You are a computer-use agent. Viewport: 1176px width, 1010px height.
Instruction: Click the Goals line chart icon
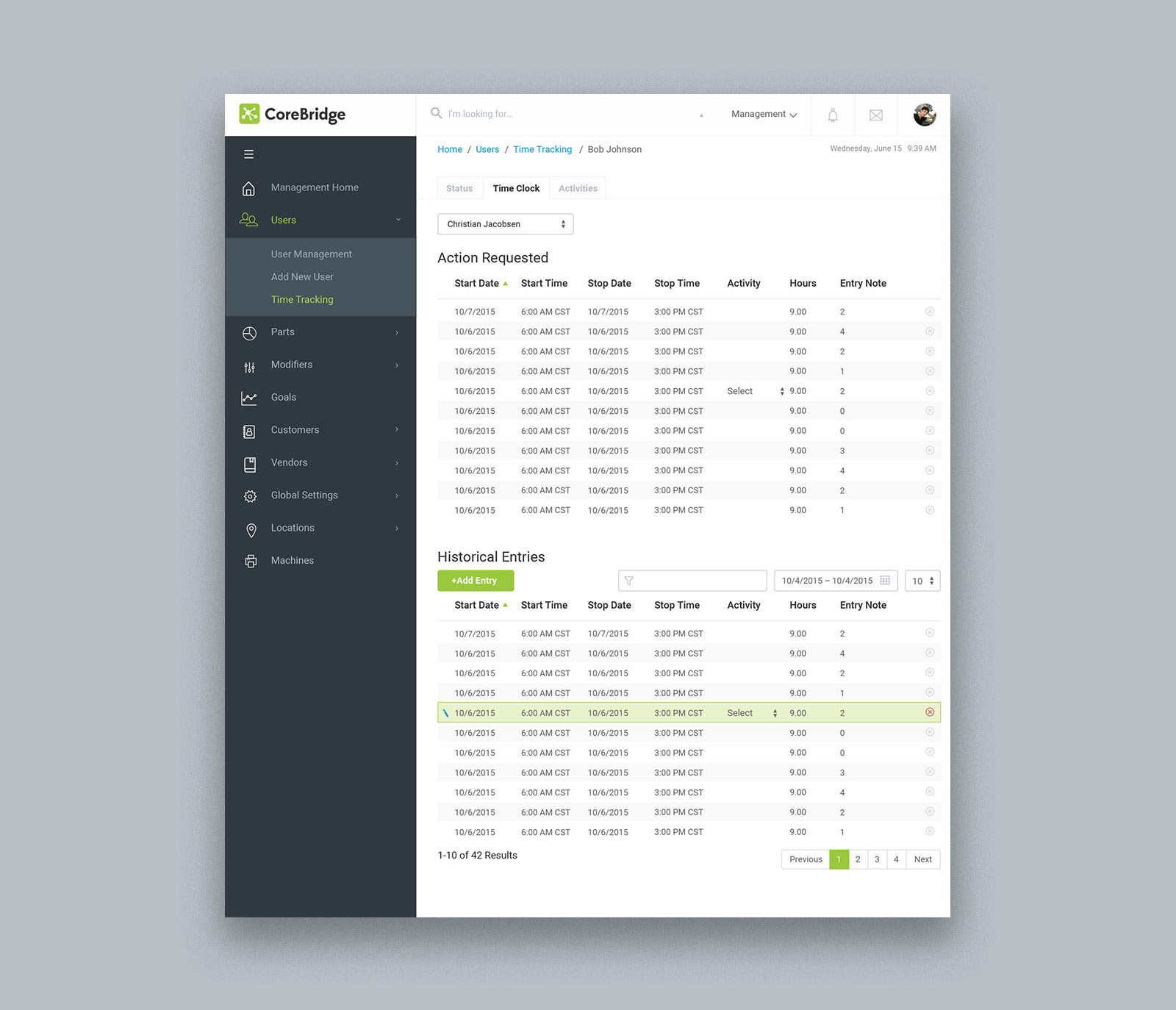click(x=249, y=398)
